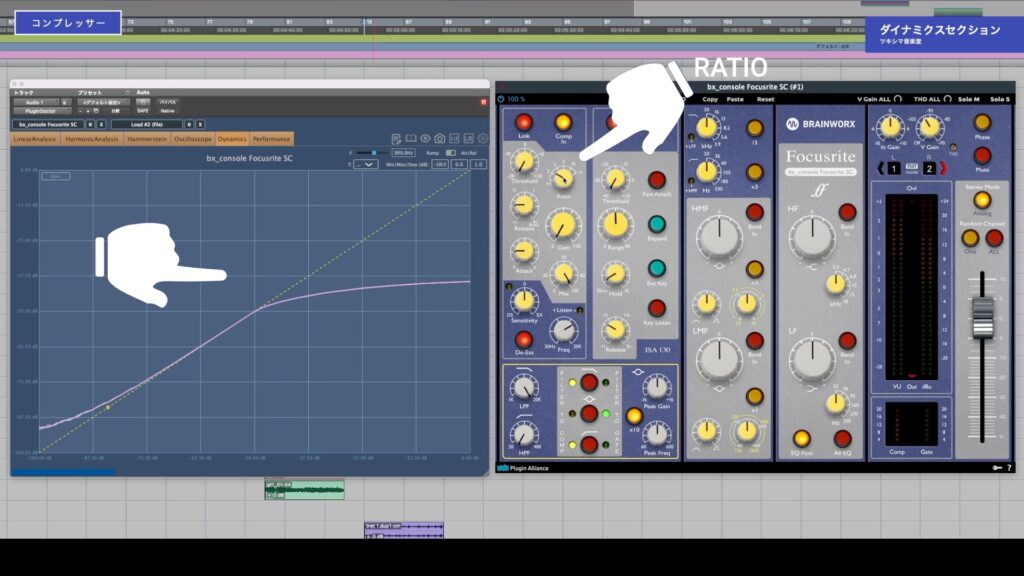Screen dimensions: 1024x576
Task: Adjust the de-esser Freq knob
Action: [562, 332]
